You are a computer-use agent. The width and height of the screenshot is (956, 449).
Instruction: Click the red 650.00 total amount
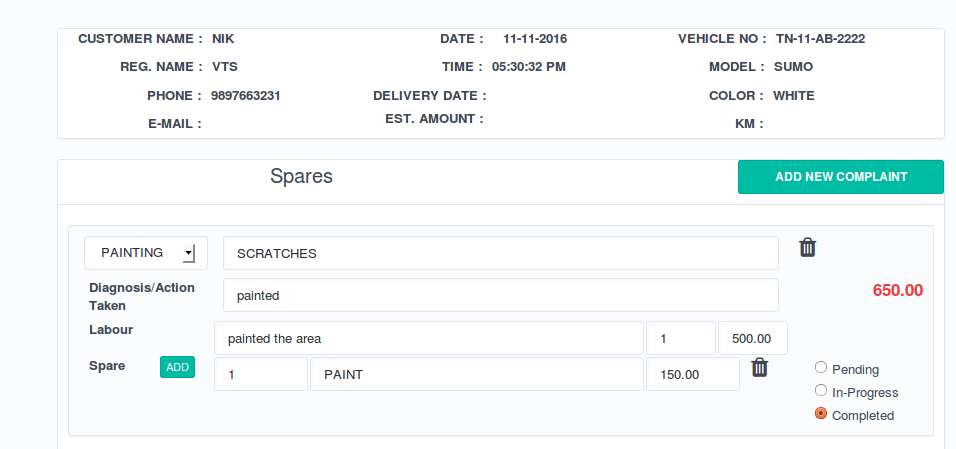(897, 291)
